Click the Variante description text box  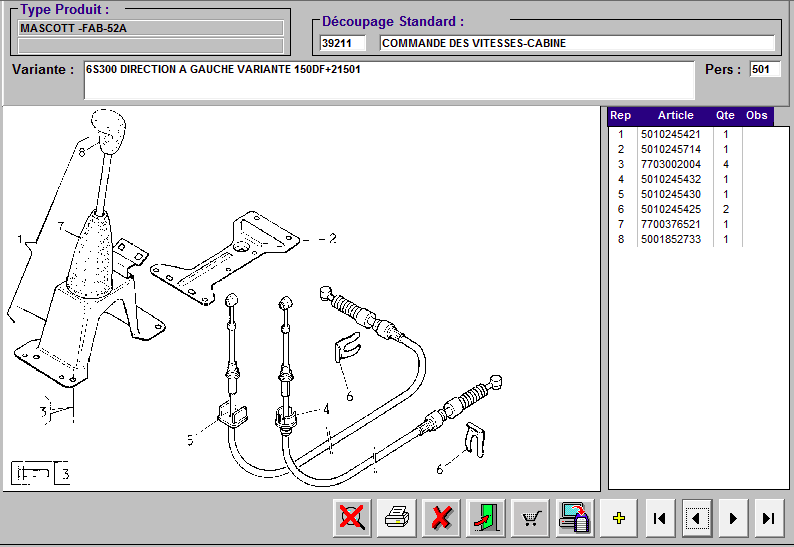[388, 80]
